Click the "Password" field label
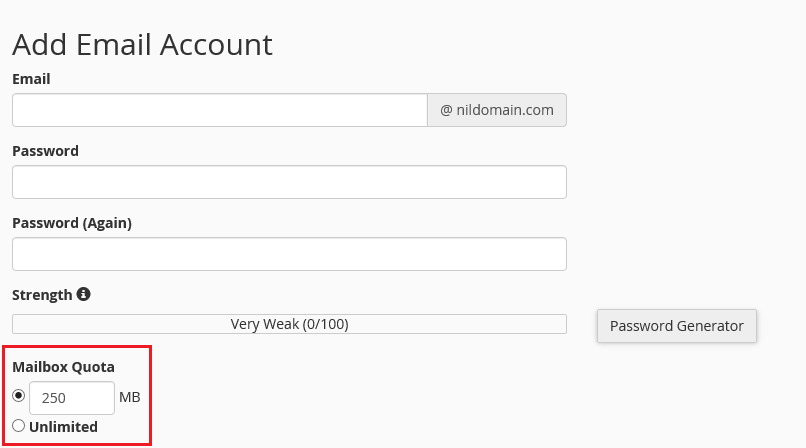Viewport: 806px width, 448px height. pos(45,151)
